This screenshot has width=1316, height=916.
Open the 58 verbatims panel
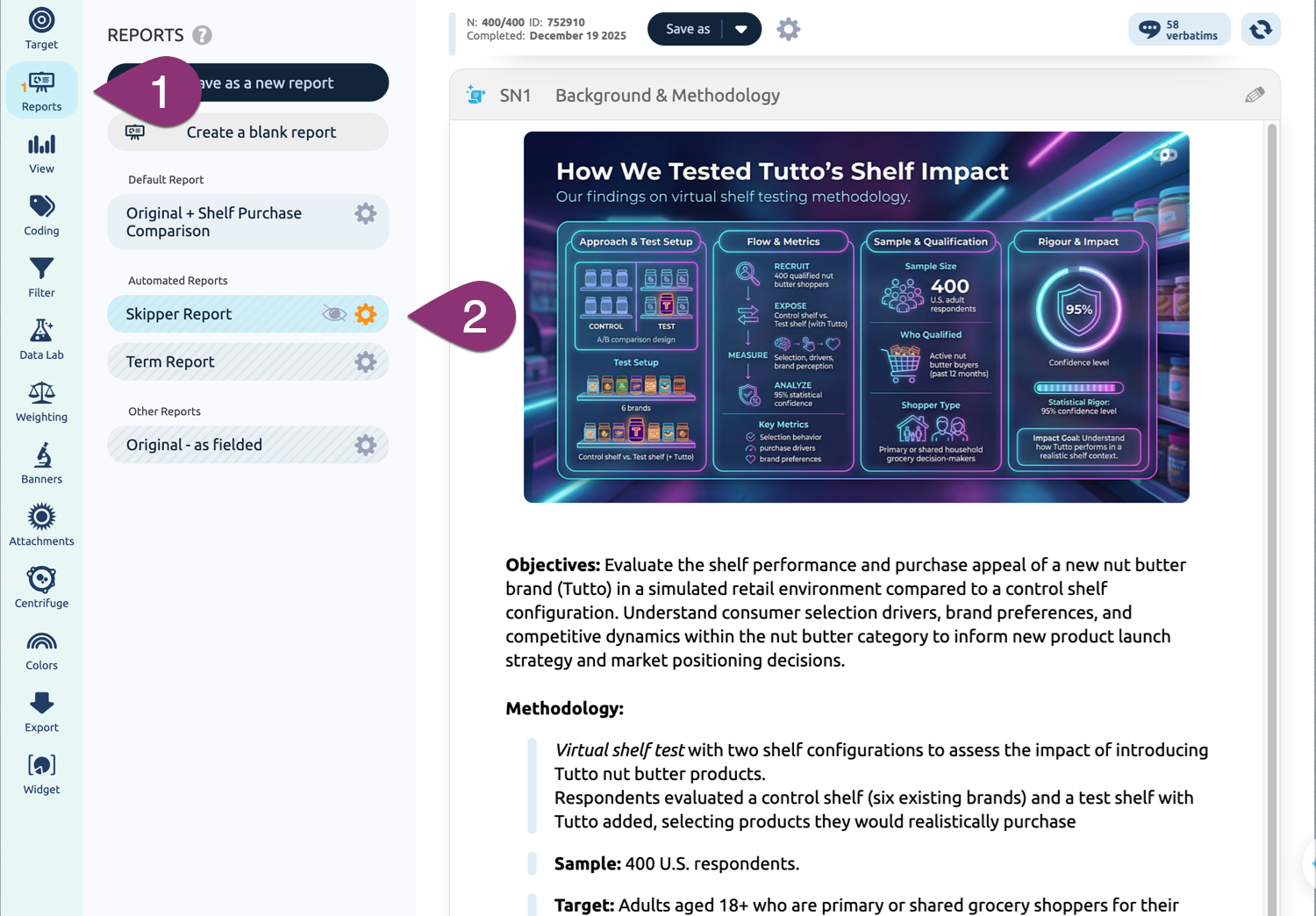[x=1179, y=29]
